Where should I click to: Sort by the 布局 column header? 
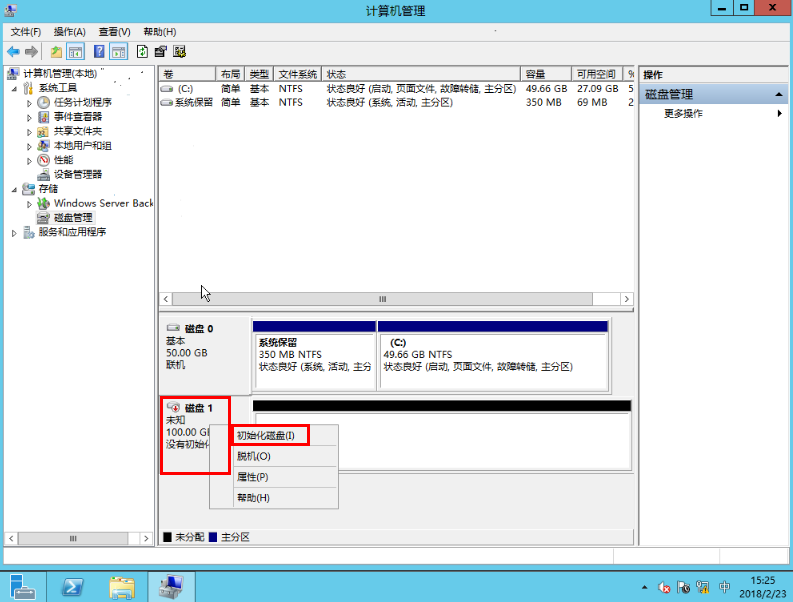(x=230, y=74)
